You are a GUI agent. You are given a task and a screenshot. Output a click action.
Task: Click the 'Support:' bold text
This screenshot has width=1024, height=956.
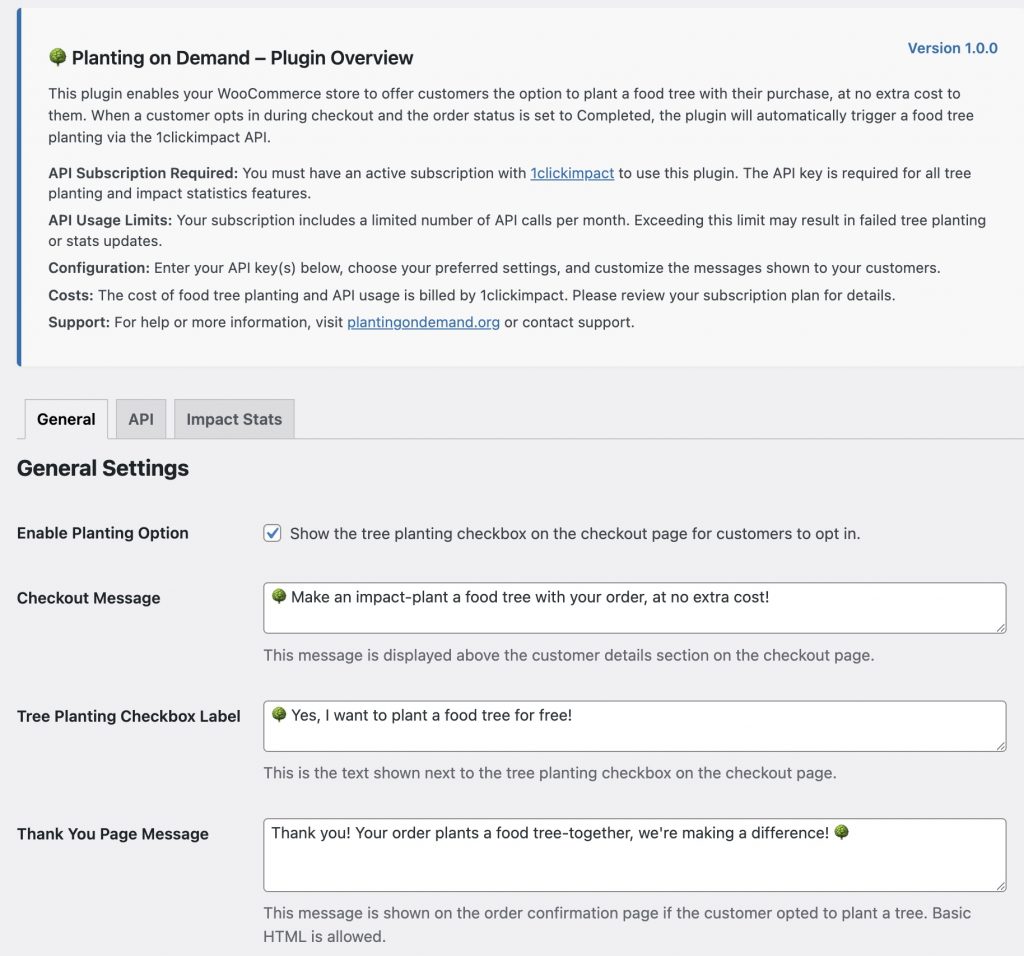(79, 323)
